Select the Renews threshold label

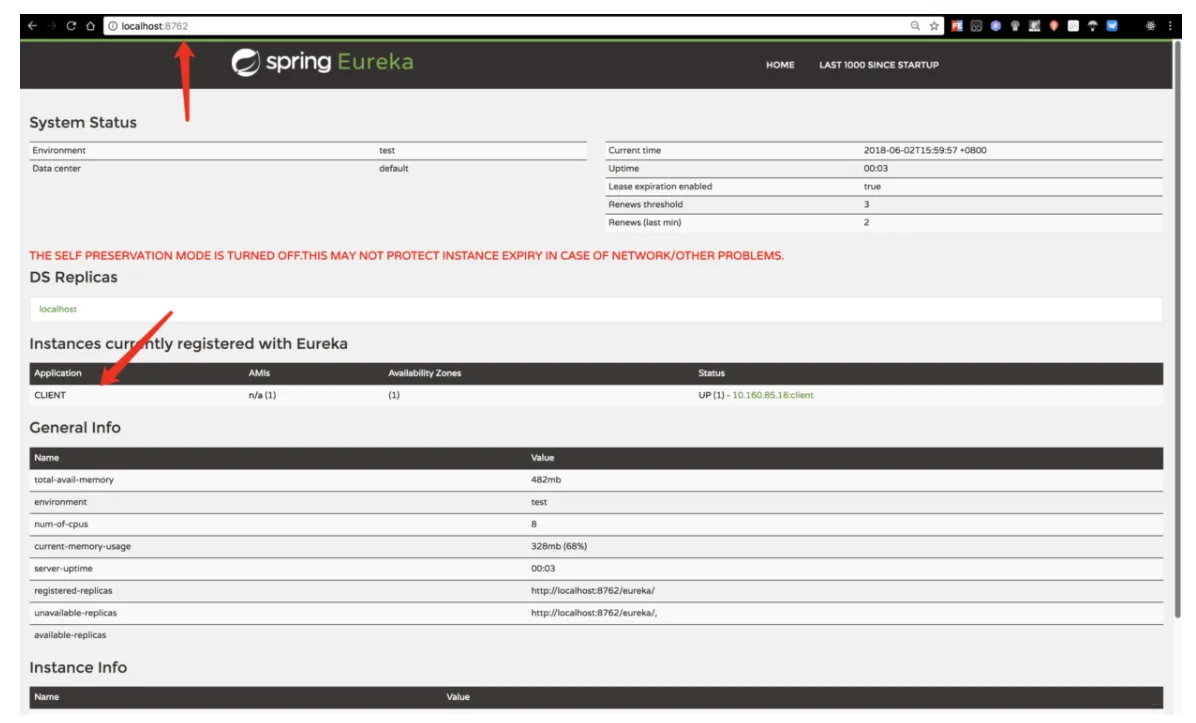coord(645,204)
